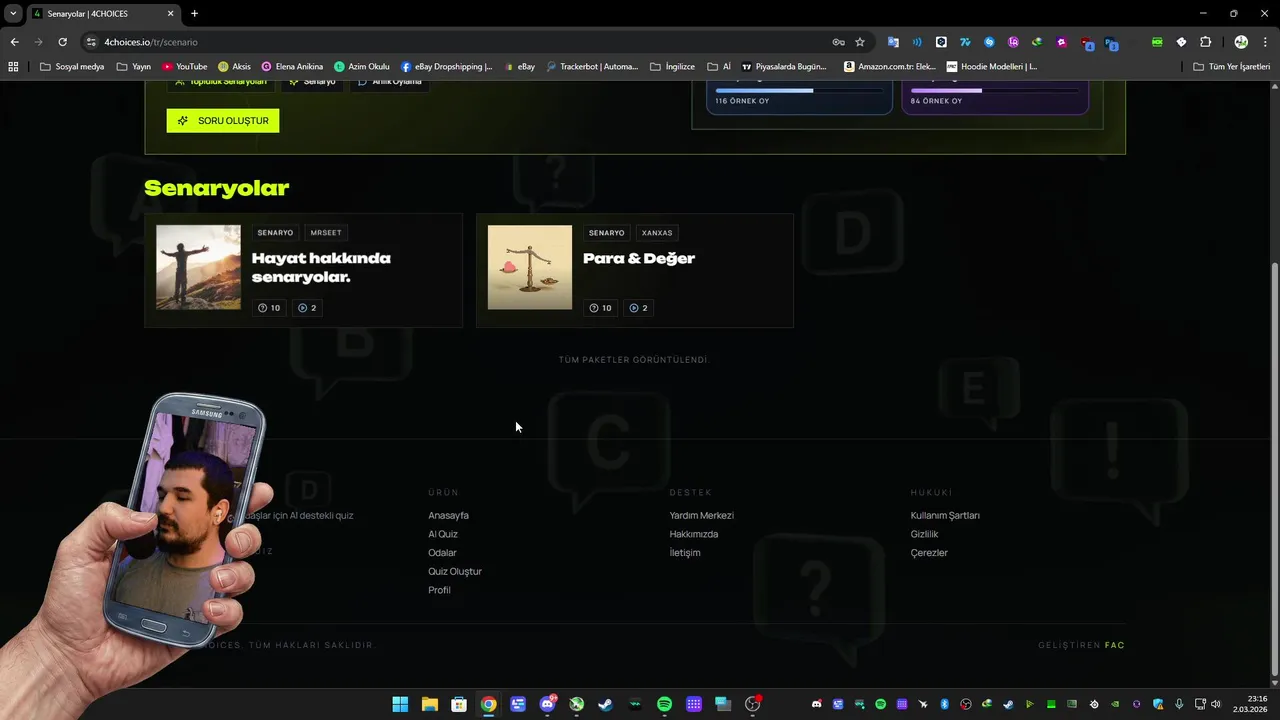Screen dimensions: 1280x720
Task: Open the Shazam extension icon
Action: pos(989,42)
